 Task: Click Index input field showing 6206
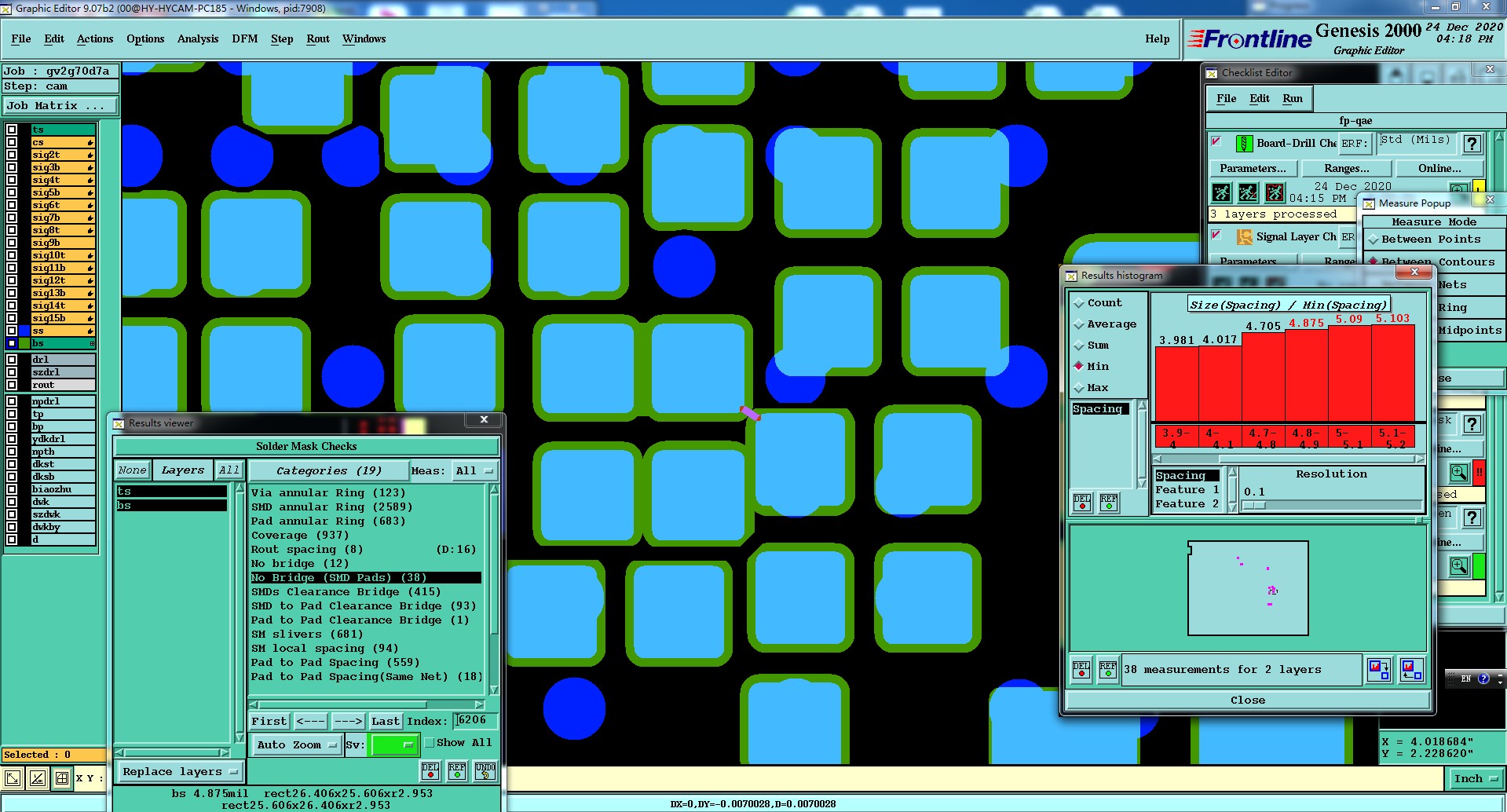tap(475, 721)
